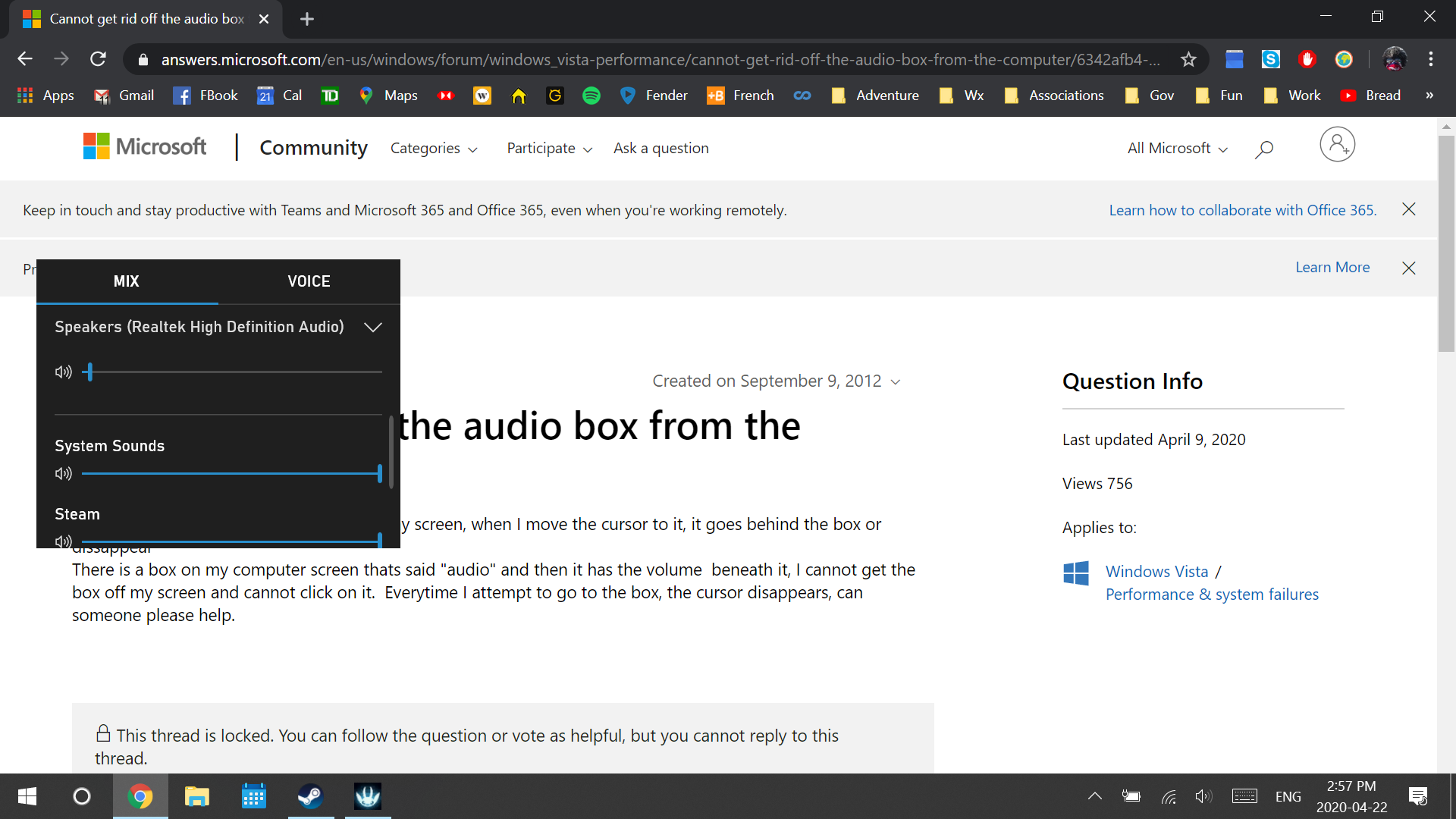Screen dimensions: 1456x819
Task: Open the Categories menu
Action: pyautogui.click(x=434, y=149)
